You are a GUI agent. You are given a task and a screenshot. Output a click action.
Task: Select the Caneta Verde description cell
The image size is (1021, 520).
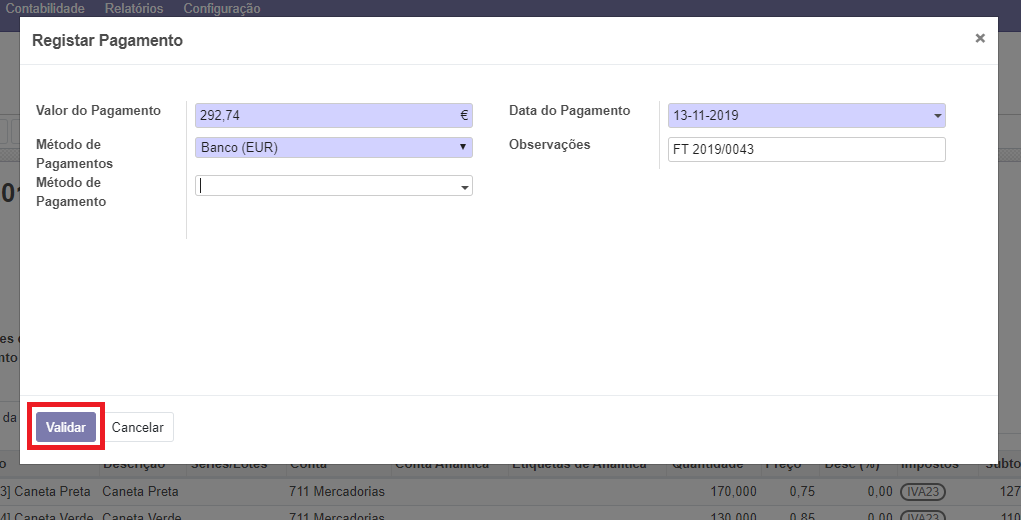[141, 514]
